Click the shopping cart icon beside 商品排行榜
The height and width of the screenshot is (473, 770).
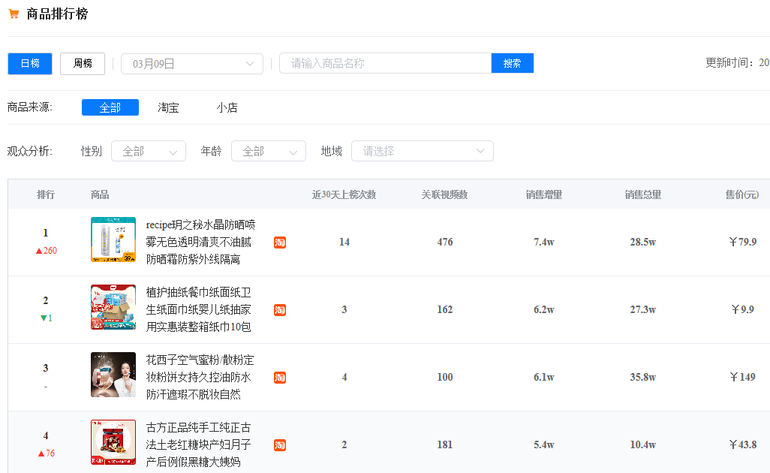13,13
